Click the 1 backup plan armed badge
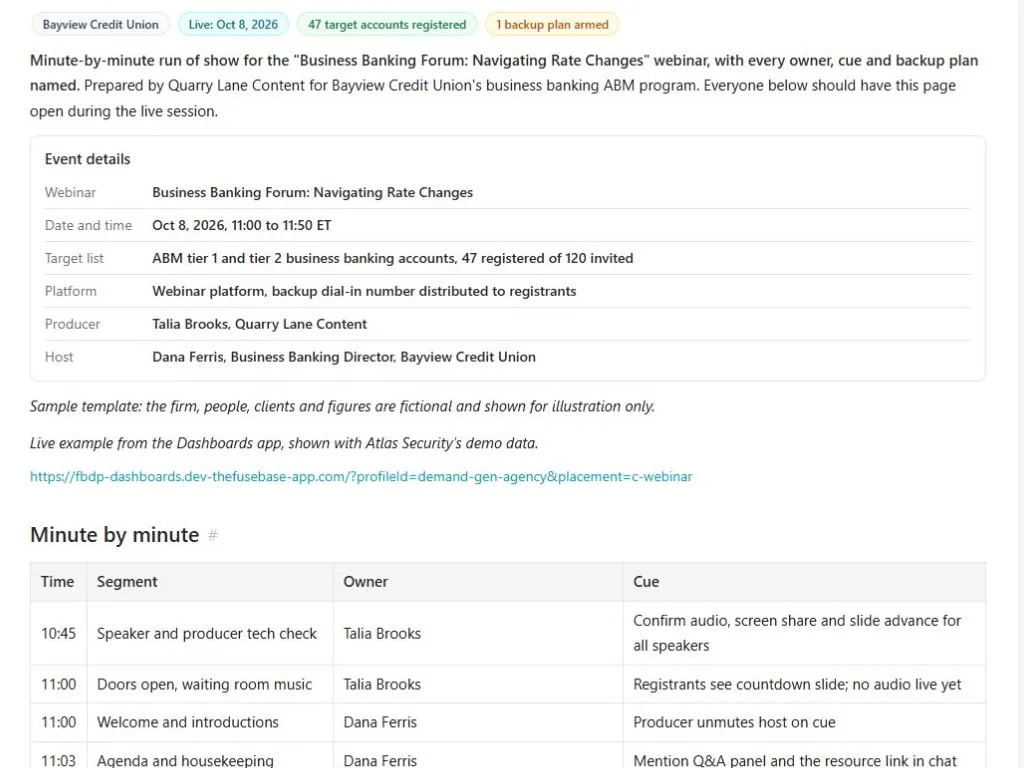 [552, 25]
